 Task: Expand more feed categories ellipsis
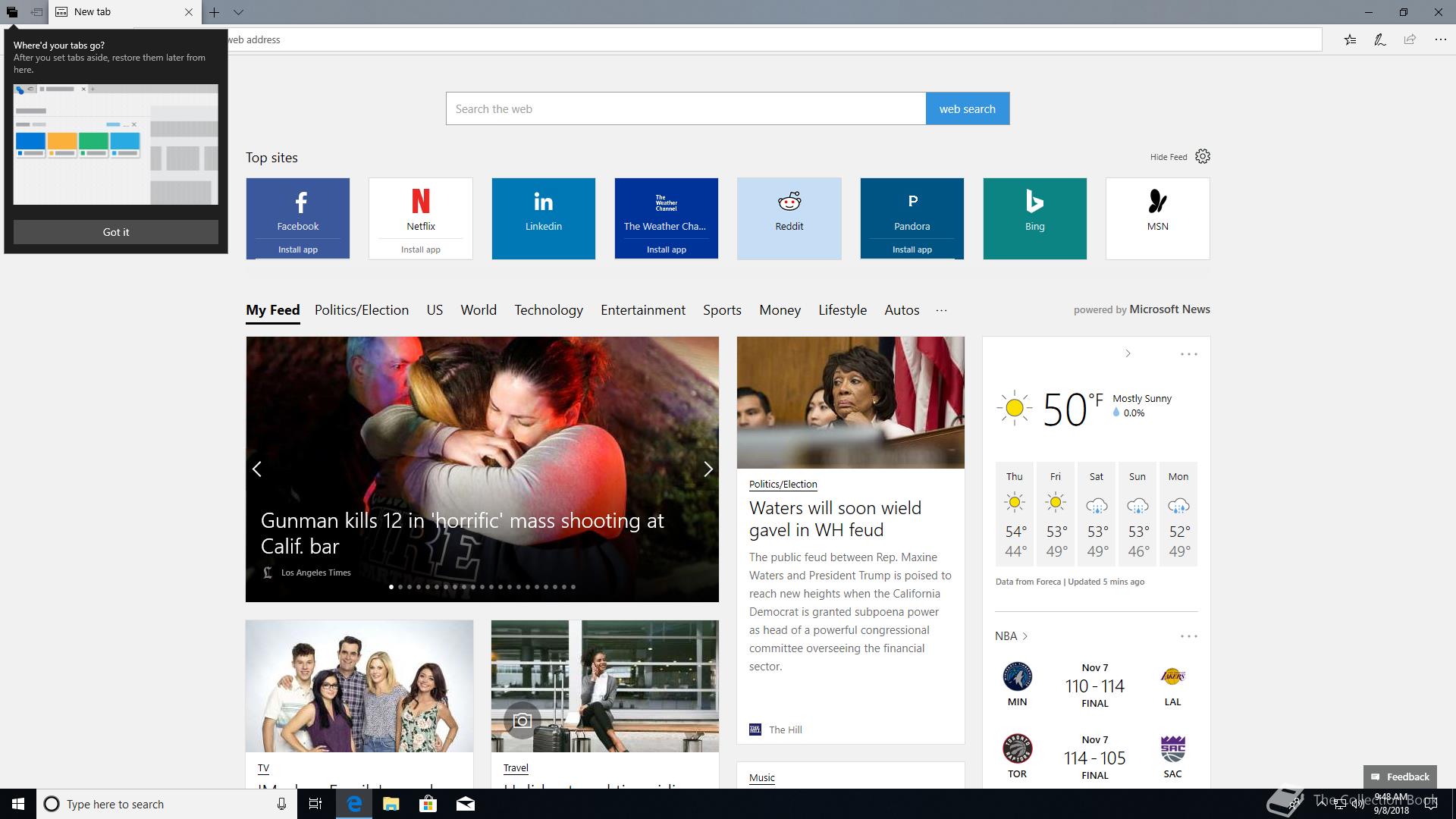click(x=942, y=310)
